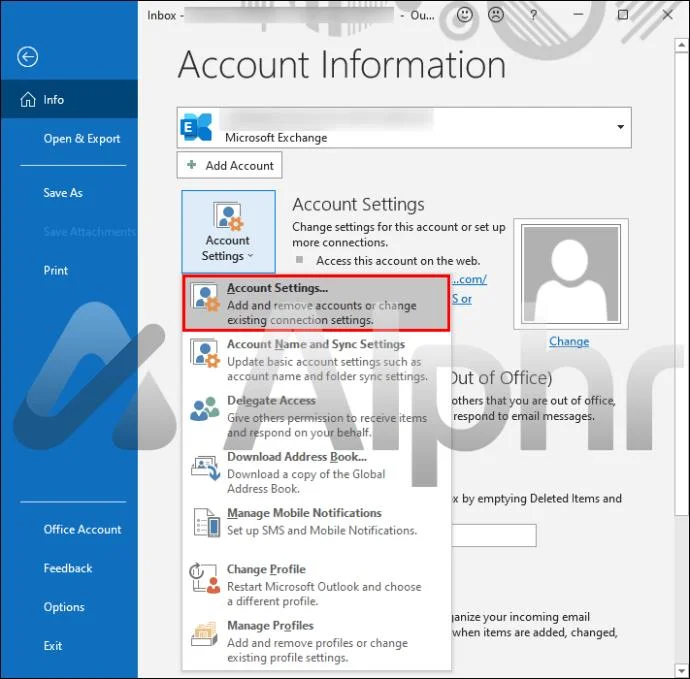Choose Change Profile menu entry
The height and width of the screenshot is (679, 690).
[x=316, y=585]
